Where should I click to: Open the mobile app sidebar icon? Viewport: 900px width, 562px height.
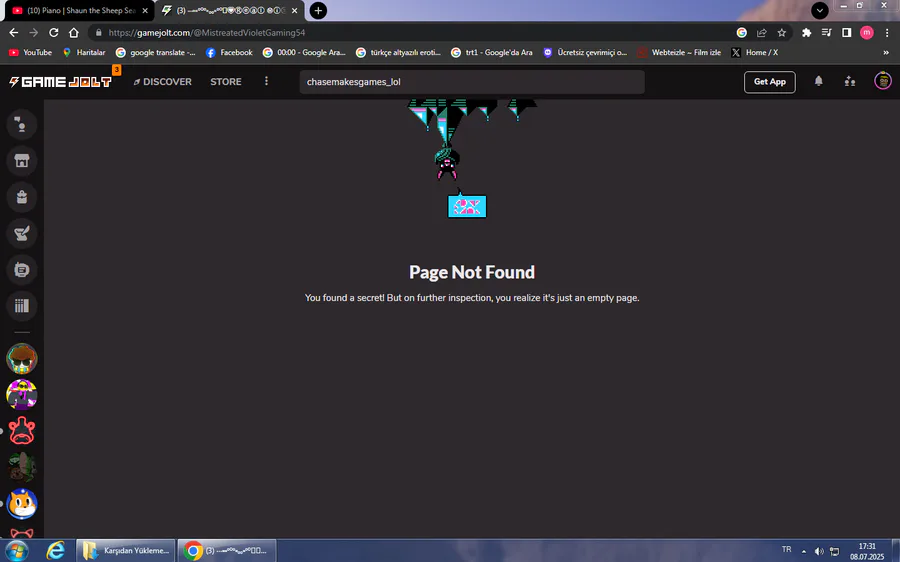tap(22, 269)
